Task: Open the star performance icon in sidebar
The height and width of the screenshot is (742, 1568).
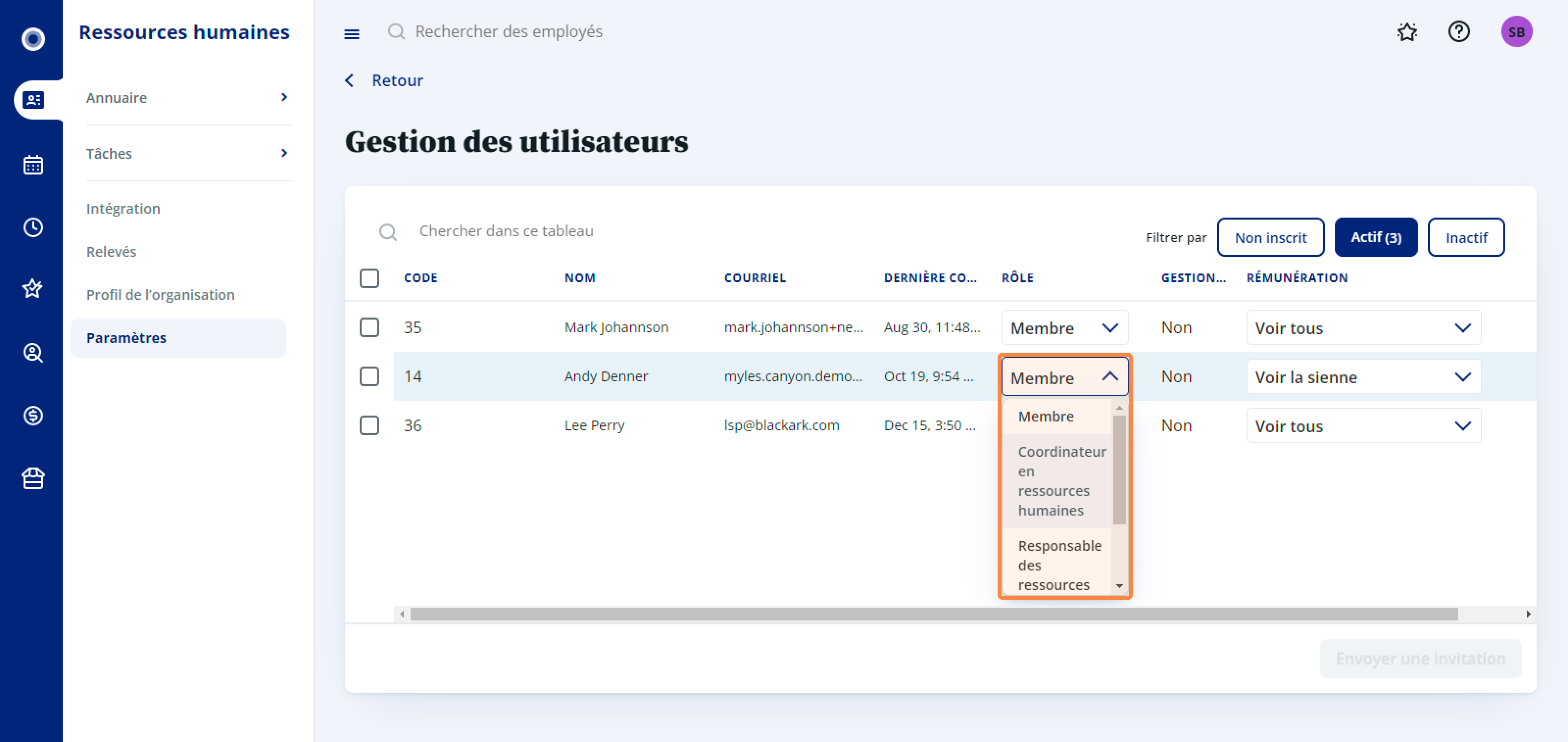Action: (33, 288)
